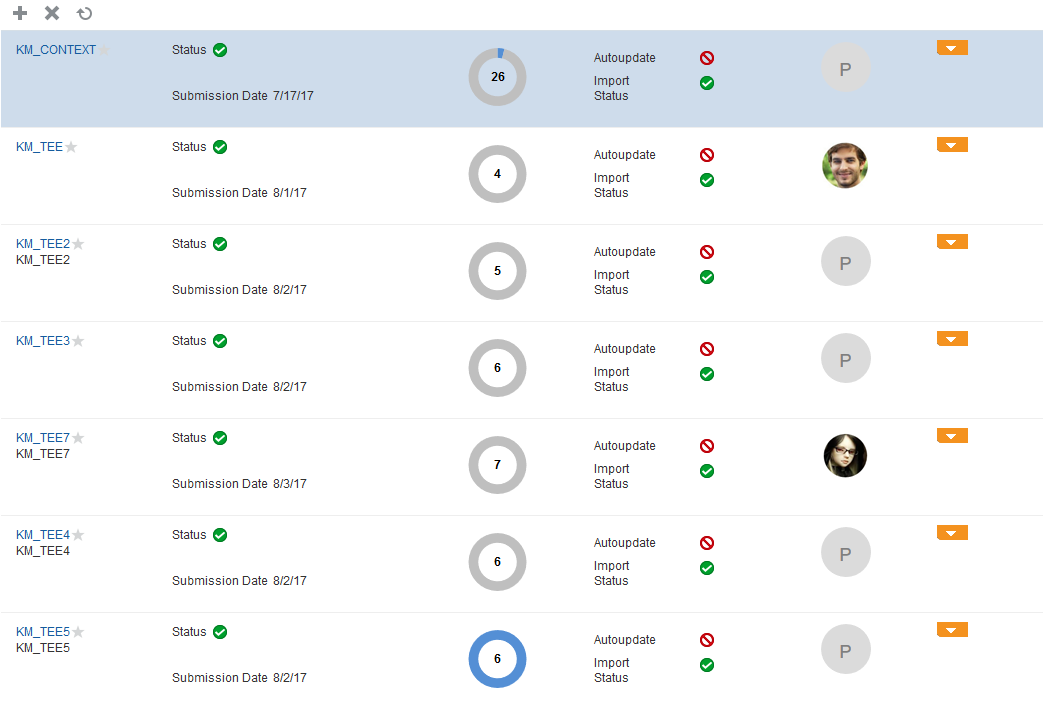Viewport: 1043px width, 709px height.
Task: Click the progress ring showing 26
Action: 497,77
